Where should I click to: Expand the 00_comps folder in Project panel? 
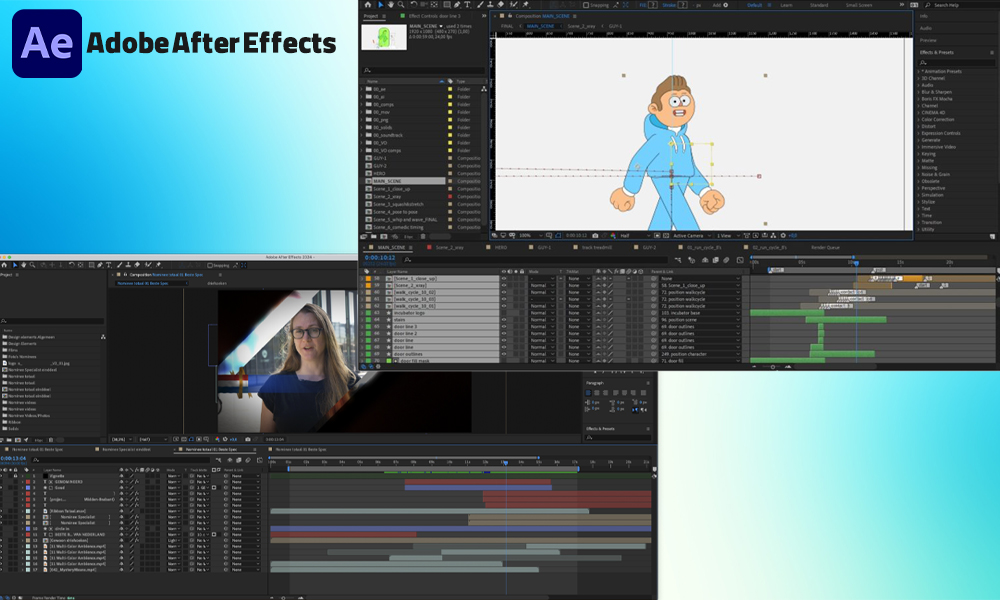pos(362,105)
